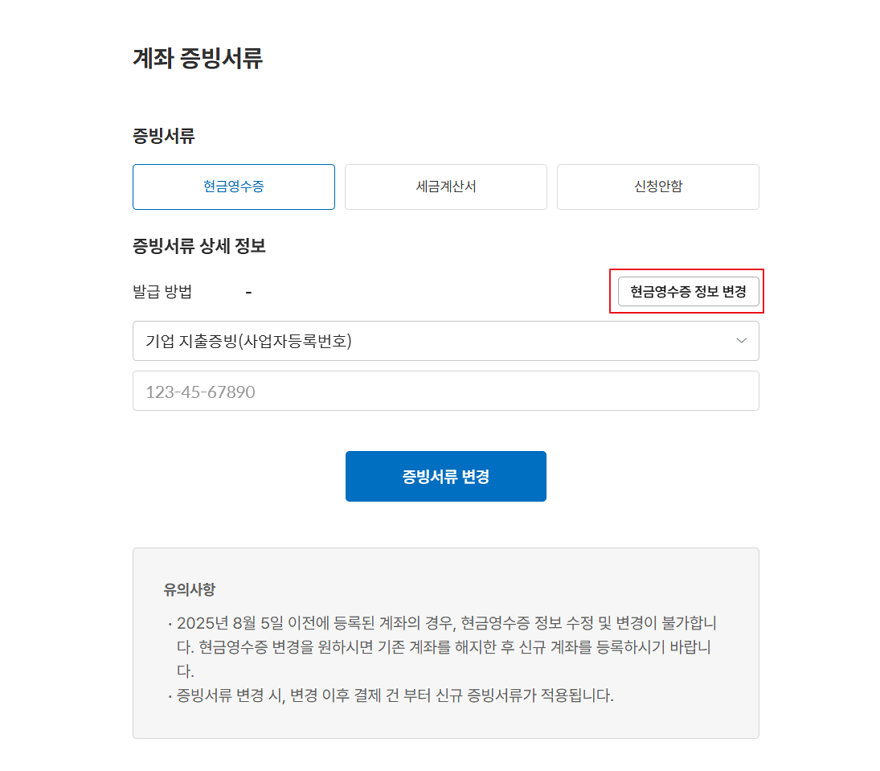Select the 현금영수증 document type option
The width and height of the screenshot is (880, 771).
click(x=233, y=187)
